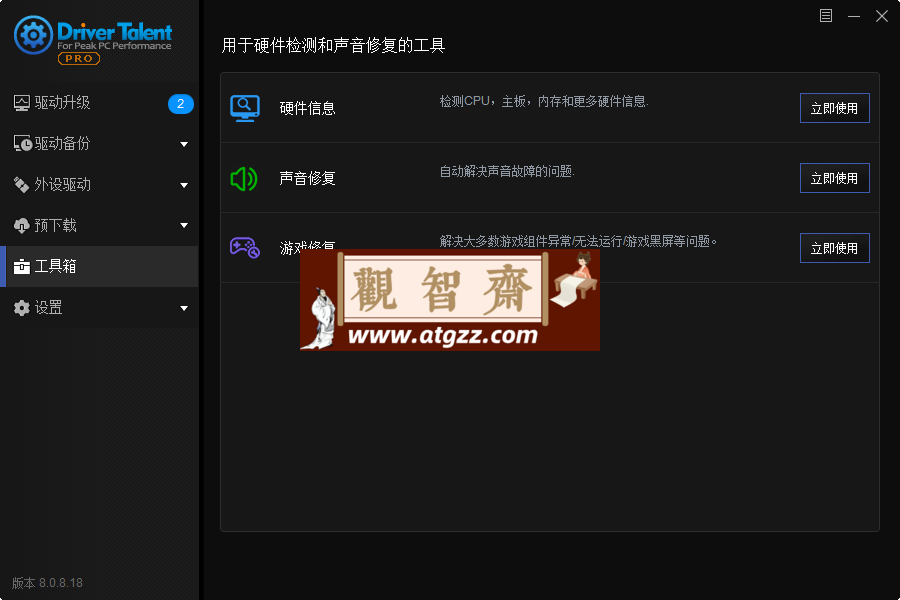Click the 声音修复 green speaker icon
This screenshot has height=600, width=900.
pyautogui.click(x=244, y=179)
